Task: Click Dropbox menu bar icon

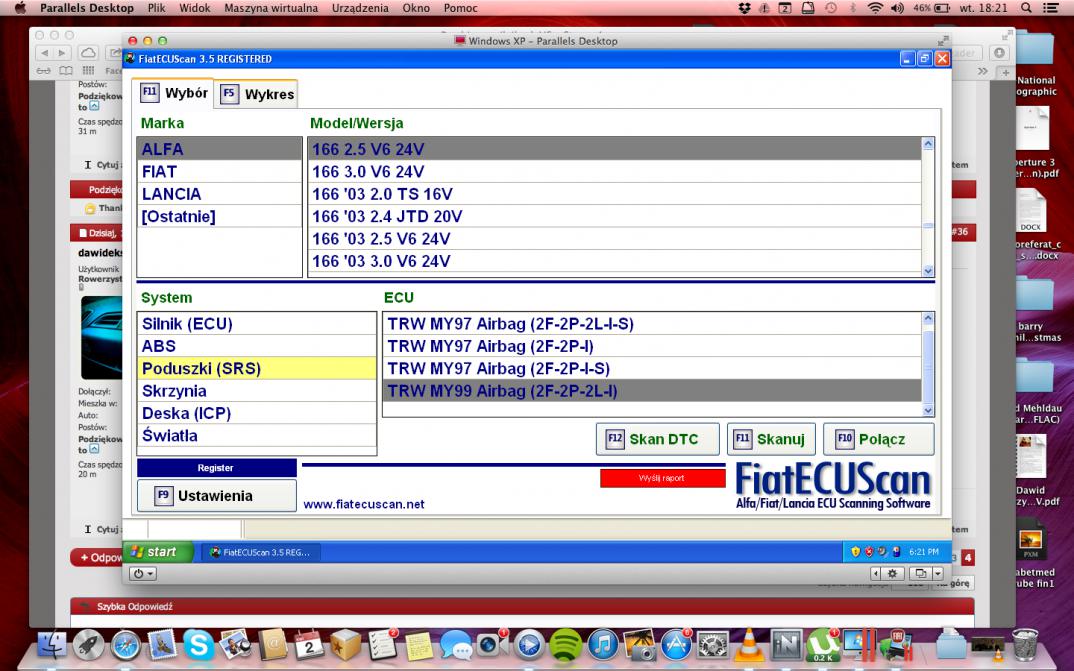Action: point(745,8)
